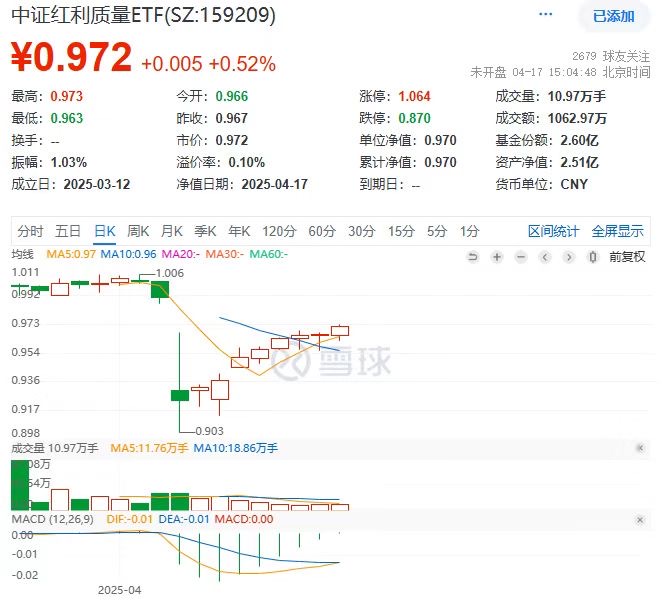Close the 成交量 volume indicator panel
The image size is (664, 603).
[640, 448]
